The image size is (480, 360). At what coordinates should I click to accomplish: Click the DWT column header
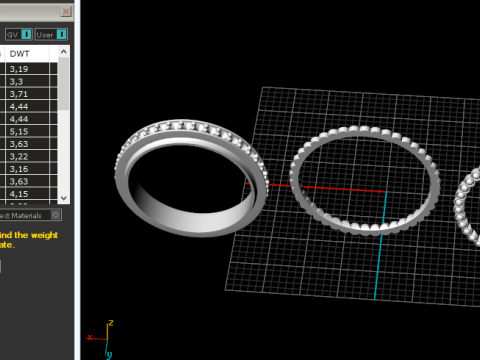click(x=27, y=54)
